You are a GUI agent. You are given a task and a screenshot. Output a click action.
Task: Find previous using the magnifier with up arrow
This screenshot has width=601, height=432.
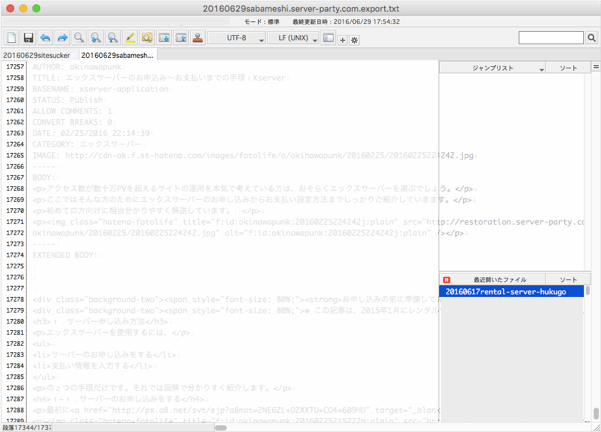point(113,38)
